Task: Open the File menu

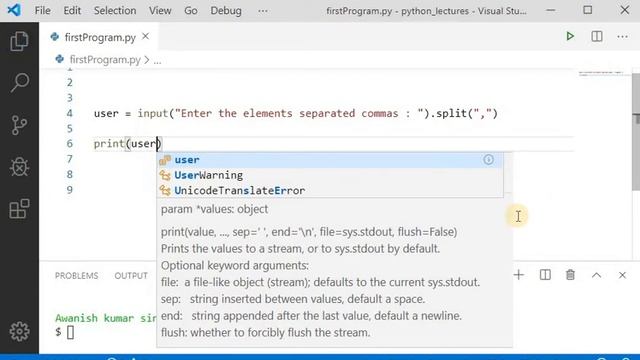Action: [42, 11]
